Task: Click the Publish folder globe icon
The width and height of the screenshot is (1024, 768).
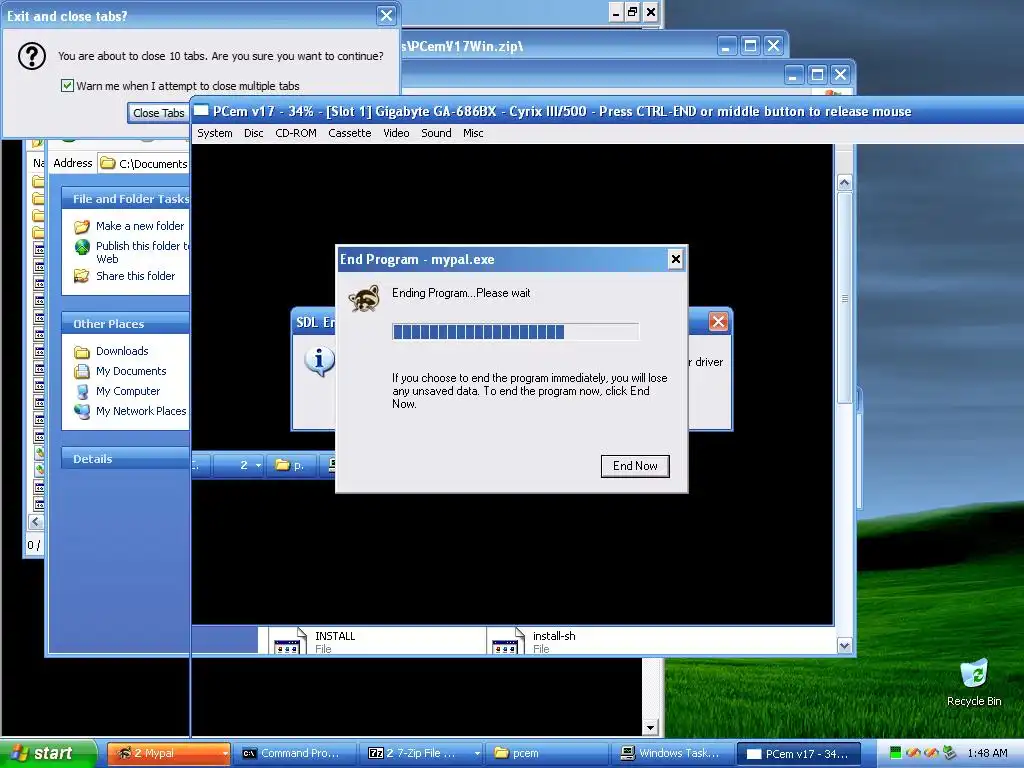Action: [82, 247]
